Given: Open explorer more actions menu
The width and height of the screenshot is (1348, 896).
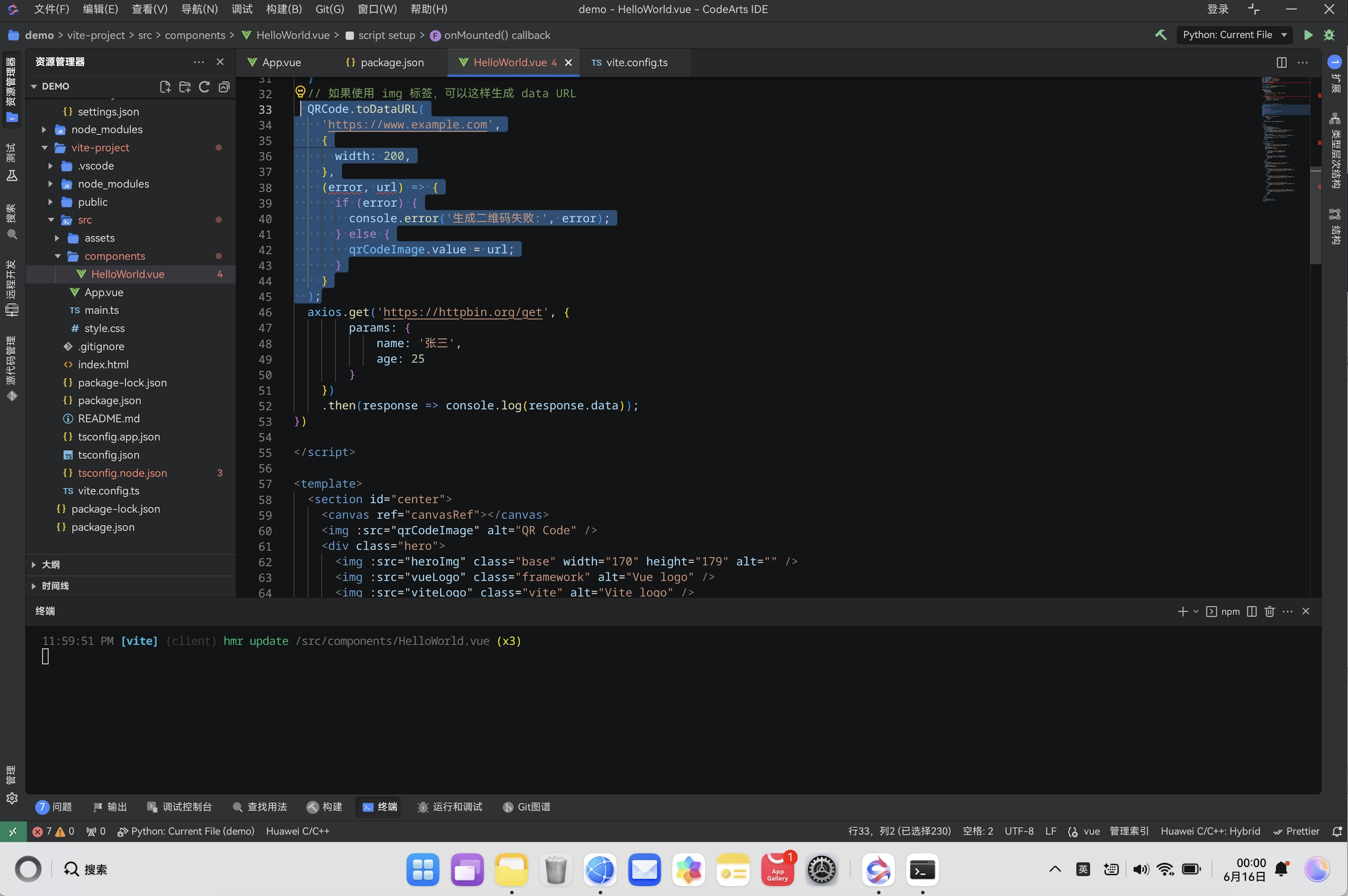Looking at the screenshot, I should pos(198,62).
